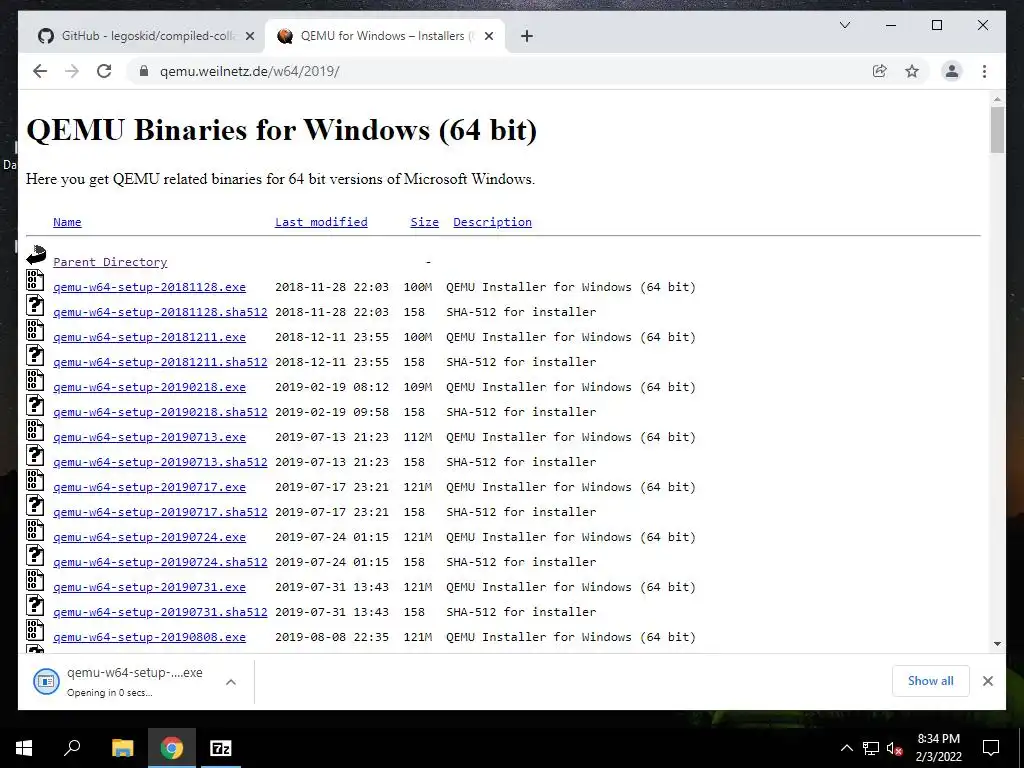Open the Parent Directory link
This screenshot has width=1024, height=768.
pyautogui.click(x=110, y=262)
